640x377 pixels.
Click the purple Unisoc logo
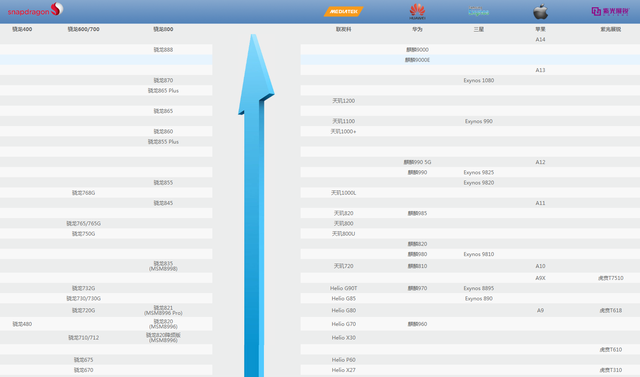coord(610,11)
